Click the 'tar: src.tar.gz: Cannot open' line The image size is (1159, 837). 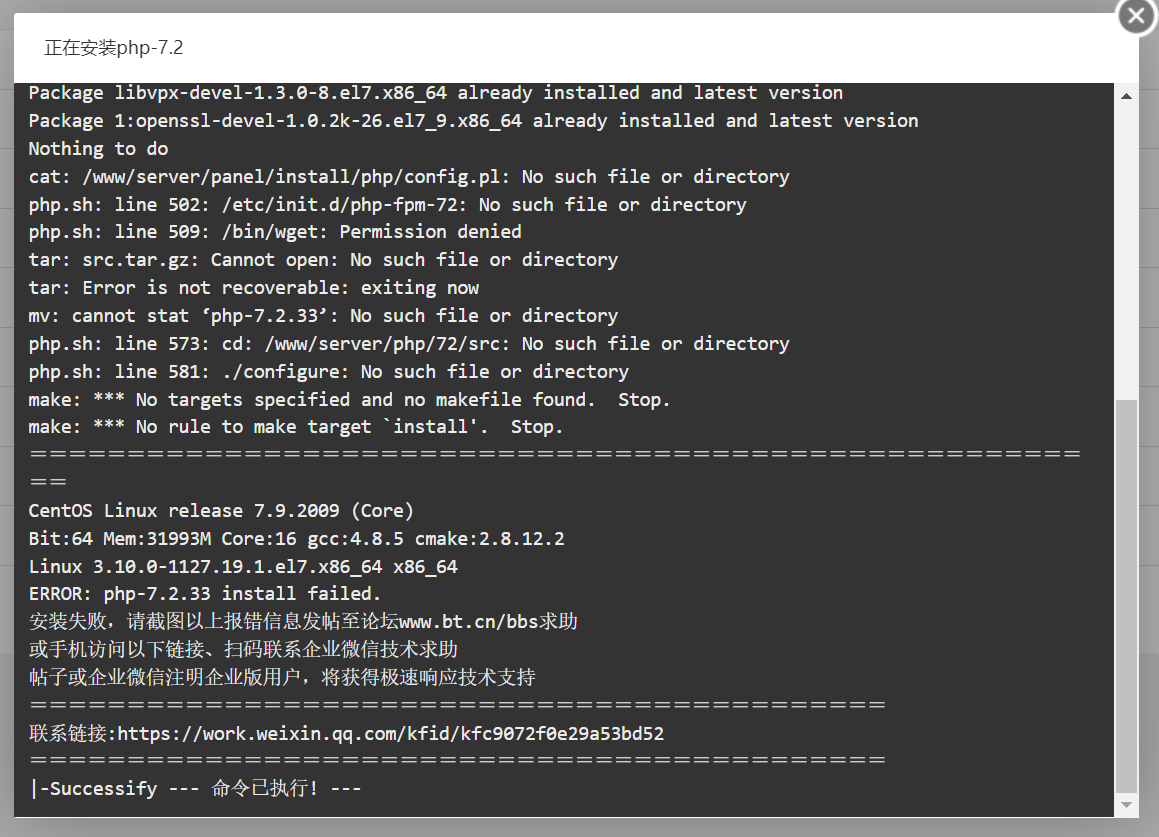coord(323,260)
